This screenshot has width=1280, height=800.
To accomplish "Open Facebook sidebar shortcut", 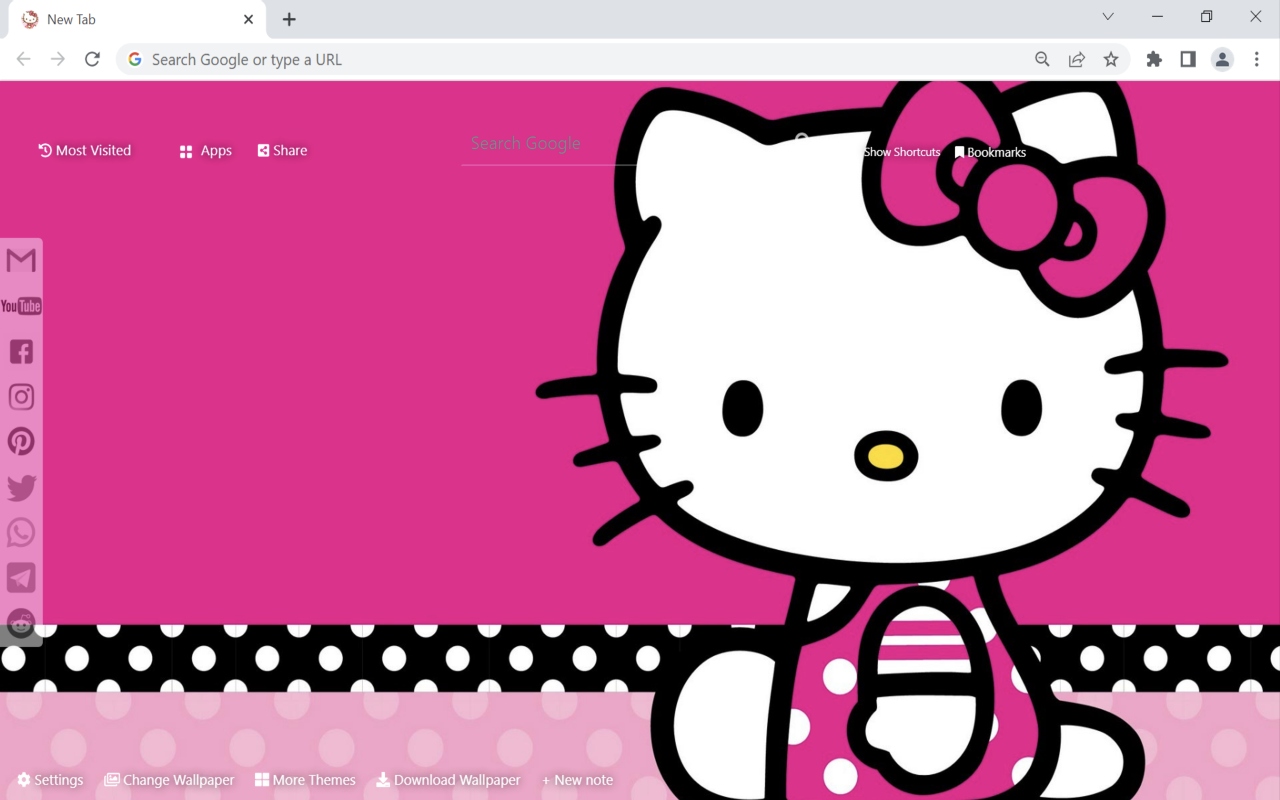I will click(21, 351).
